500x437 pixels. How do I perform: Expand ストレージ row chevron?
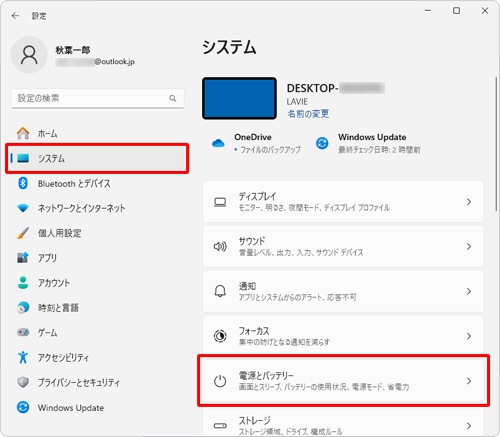(469, 426)
